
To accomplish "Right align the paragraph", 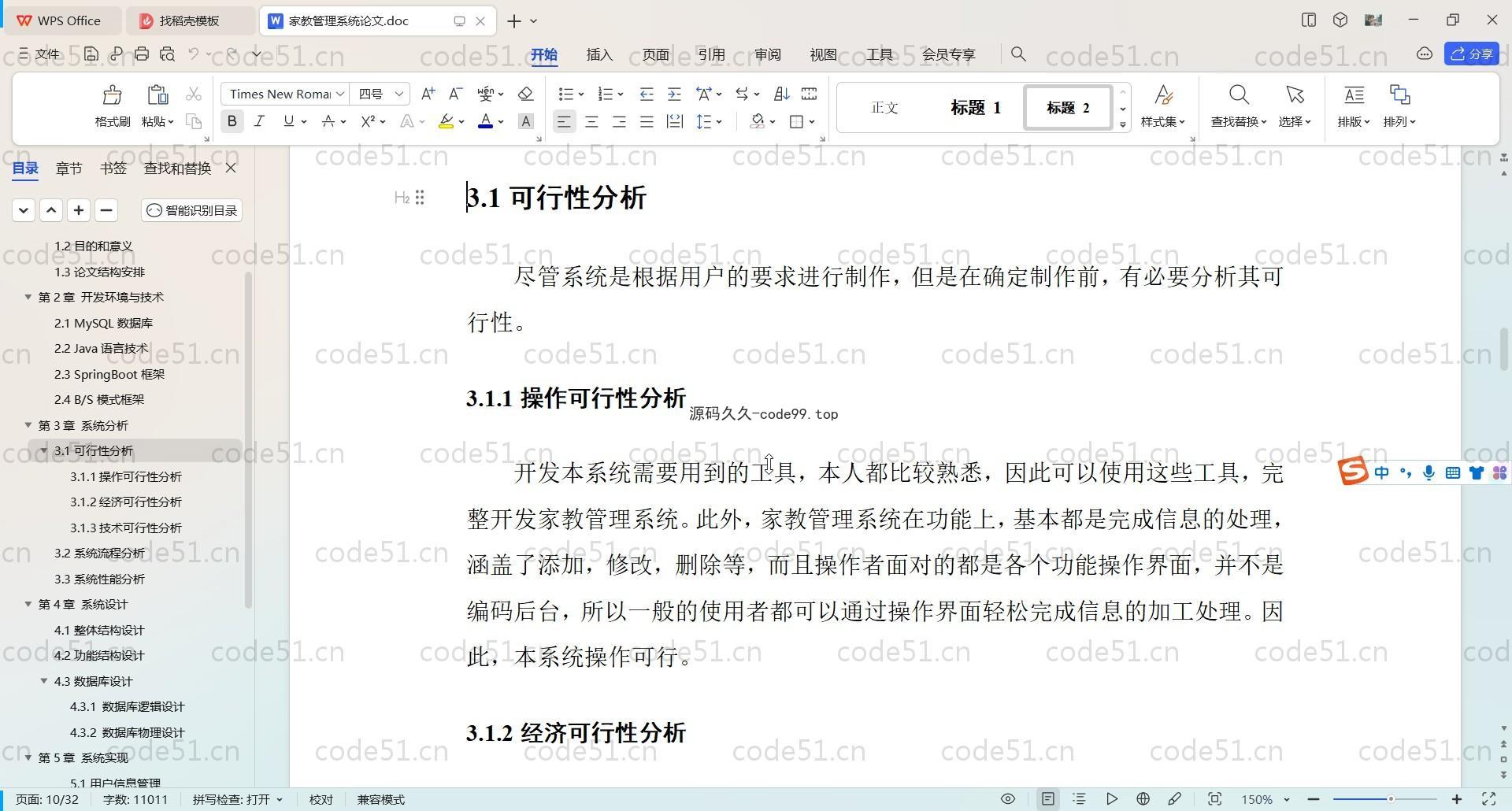I will point(619,121).
